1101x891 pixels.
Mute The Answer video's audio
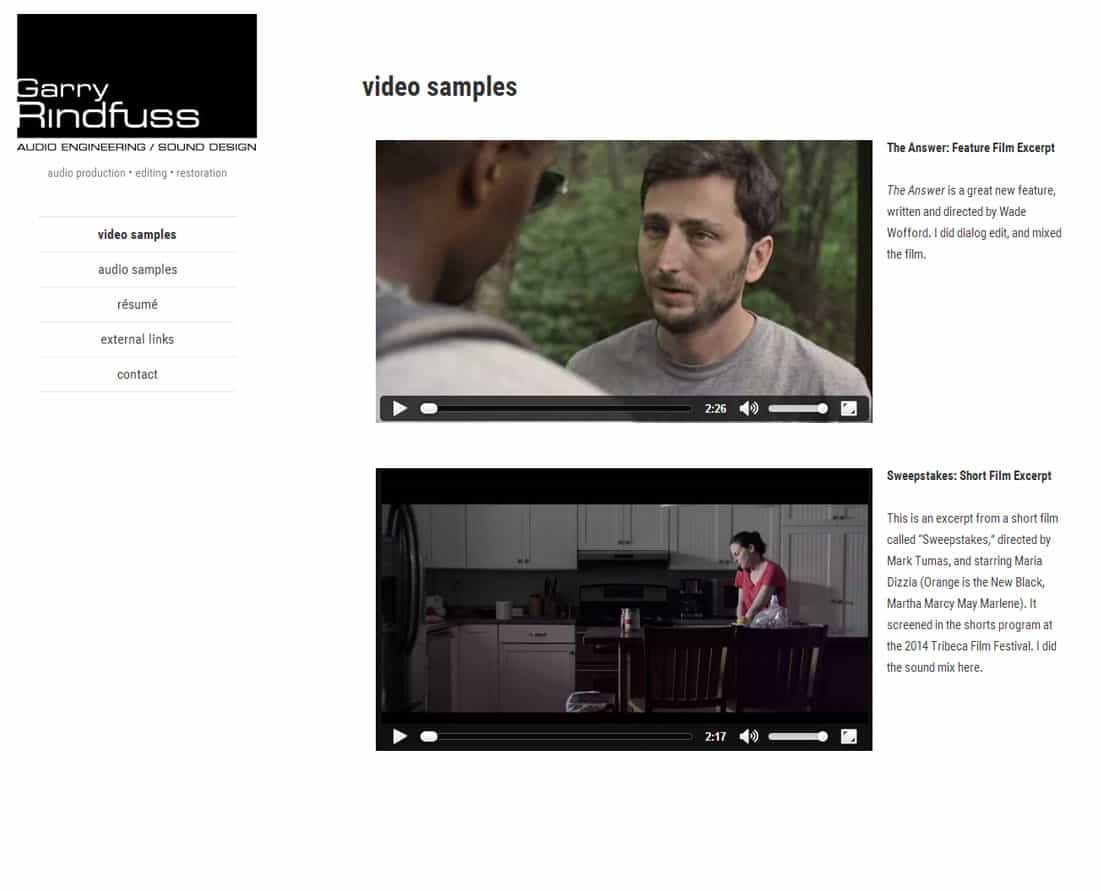(x=748, y=408)
